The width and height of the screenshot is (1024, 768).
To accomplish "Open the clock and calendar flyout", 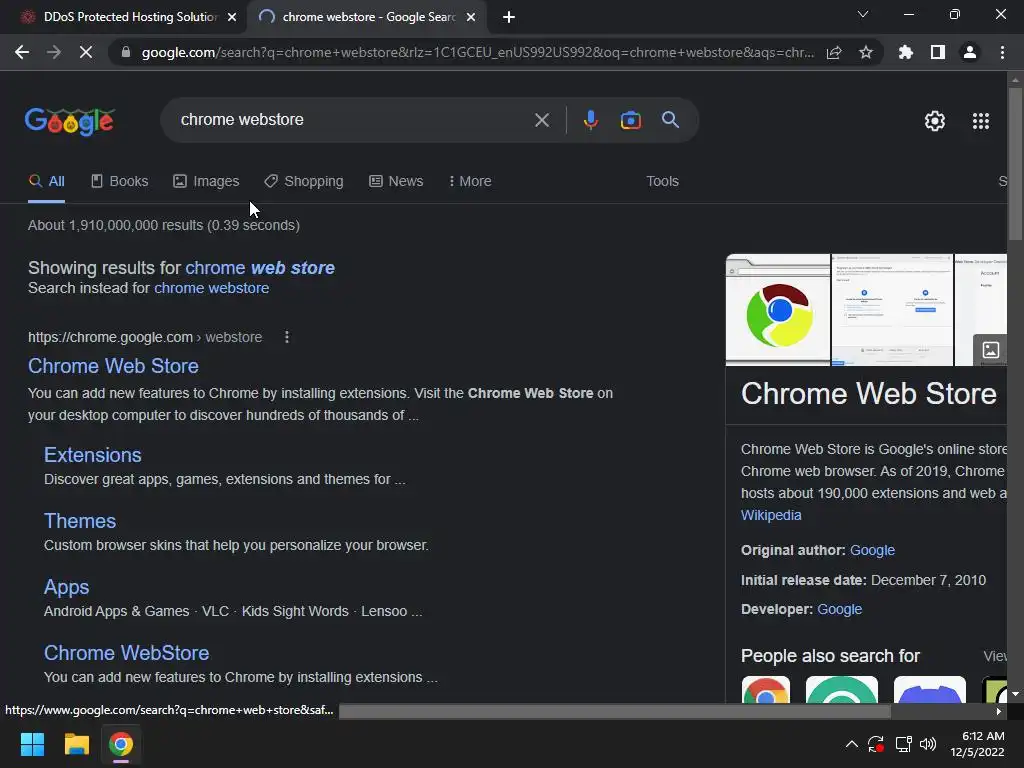I will point(977,744).
